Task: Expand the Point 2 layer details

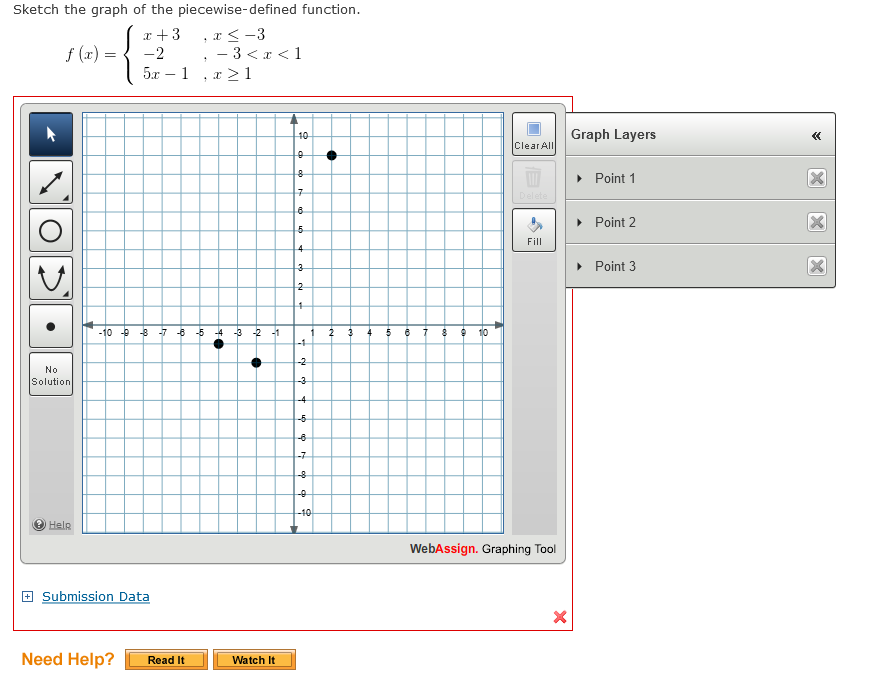Action: 580,222
